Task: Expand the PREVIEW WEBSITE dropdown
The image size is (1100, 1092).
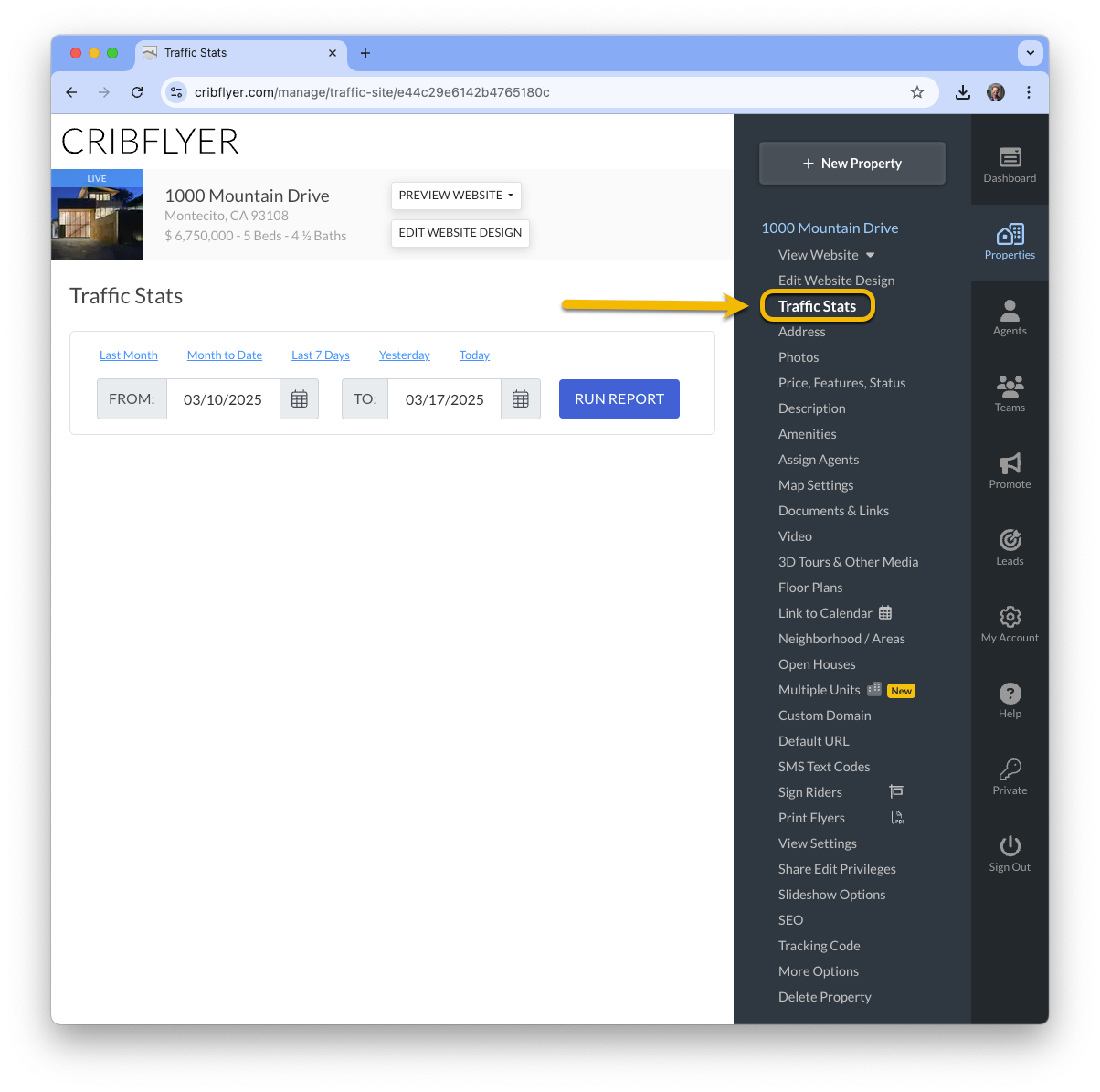Action: coord(456,196)
